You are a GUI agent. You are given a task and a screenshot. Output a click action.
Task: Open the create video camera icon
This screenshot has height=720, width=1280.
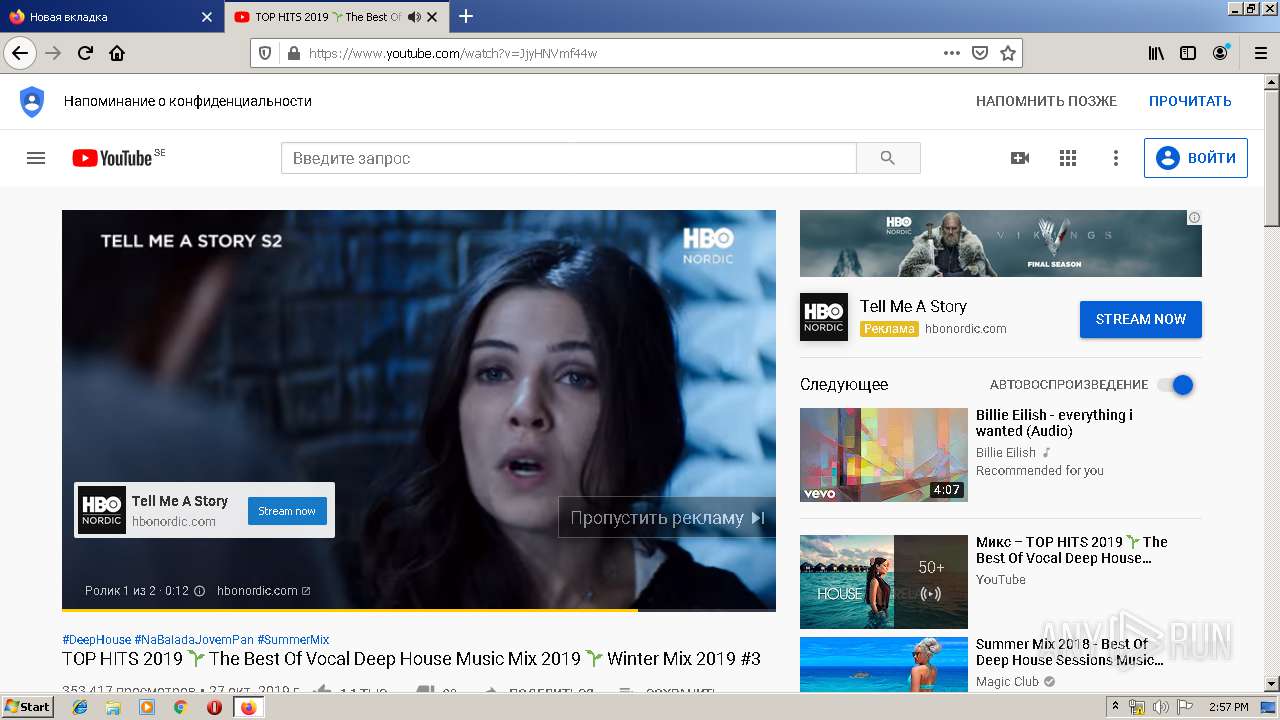pyautogui.click(x=1020, y=158)
